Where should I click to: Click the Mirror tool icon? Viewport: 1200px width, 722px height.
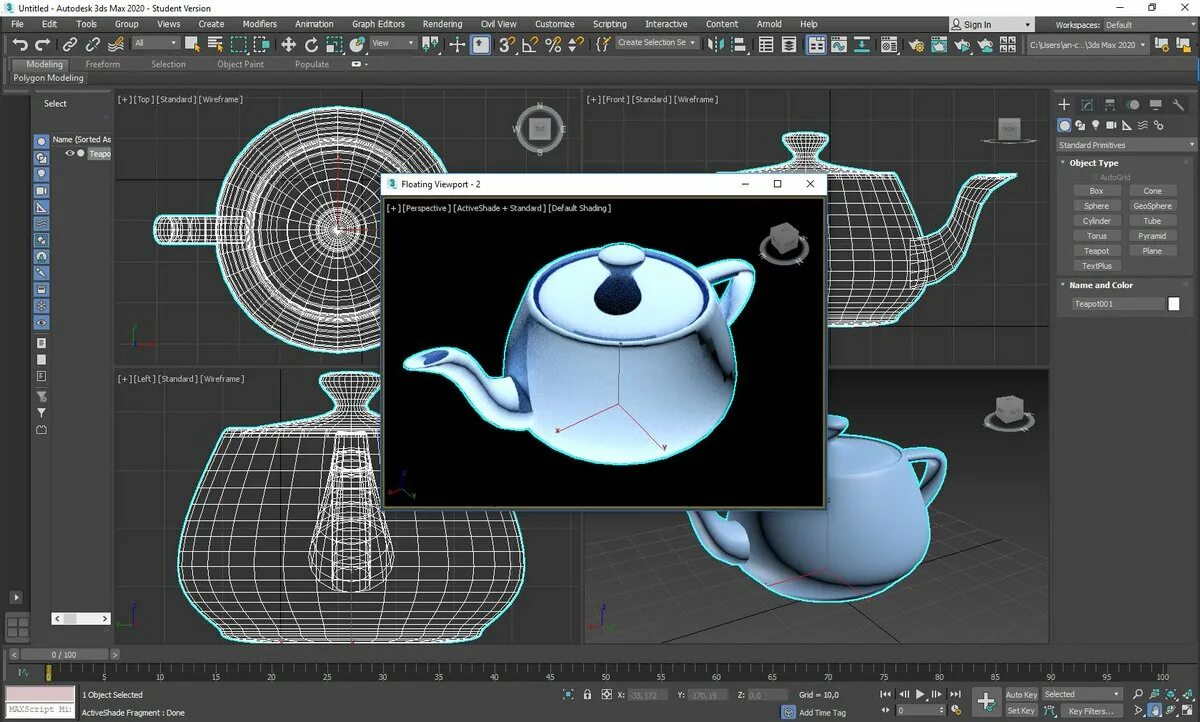click(x=716, y=44)
